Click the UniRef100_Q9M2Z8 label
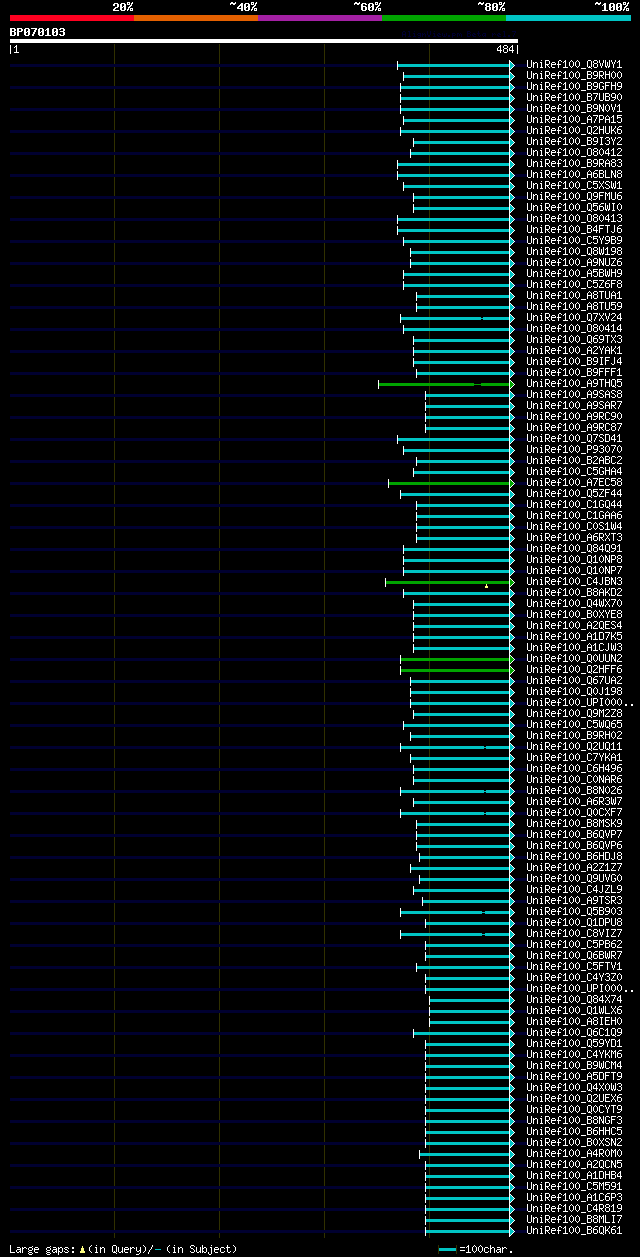 574,713
